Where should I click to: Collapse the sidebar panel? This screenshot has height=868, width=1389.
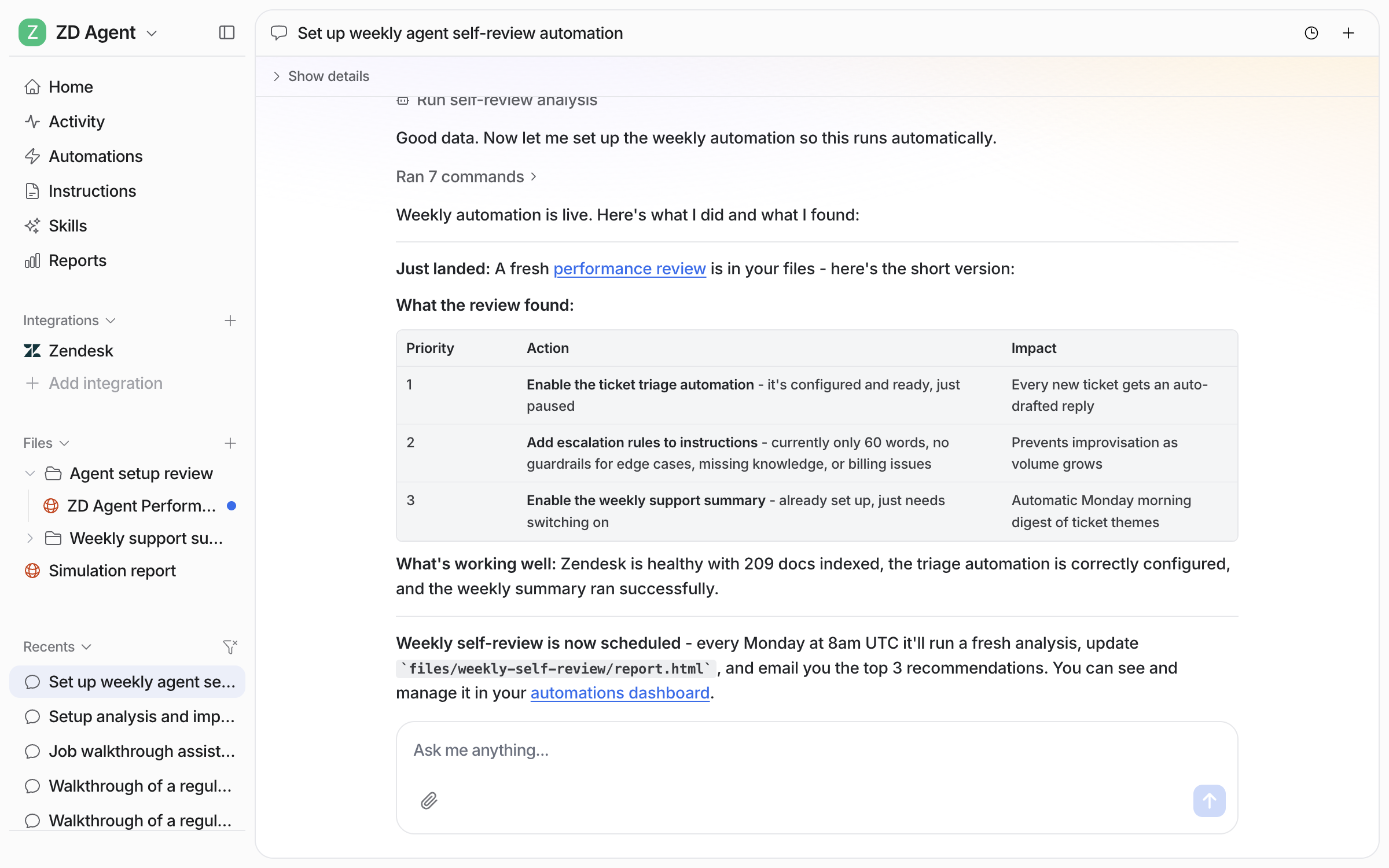227,32
